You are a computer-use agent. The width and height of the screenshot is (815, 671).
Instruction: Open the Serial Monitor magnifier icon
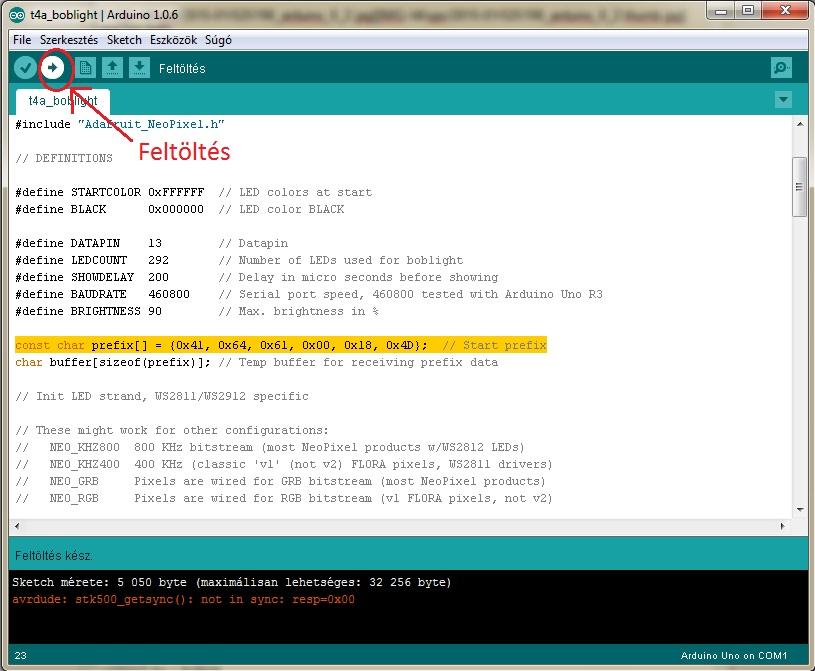coord(781,68)
